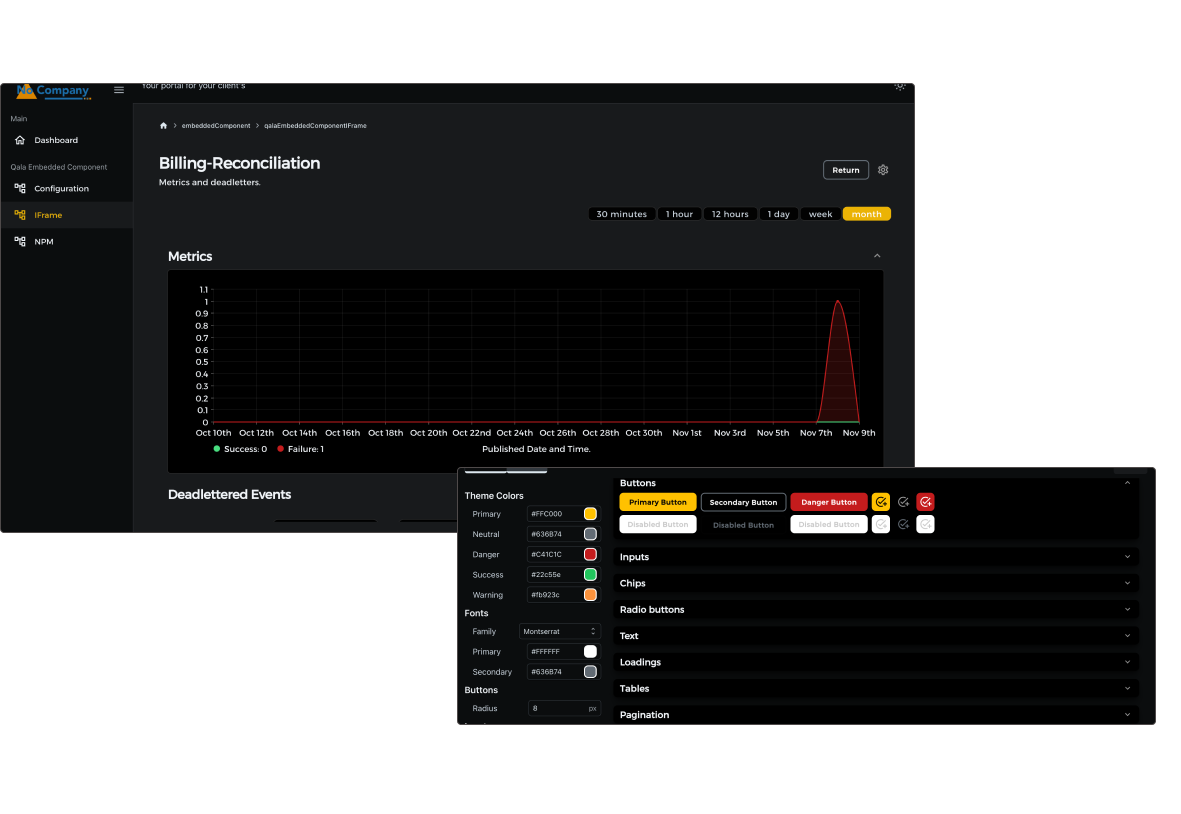Open settings gear next to Return

point(883,170)
